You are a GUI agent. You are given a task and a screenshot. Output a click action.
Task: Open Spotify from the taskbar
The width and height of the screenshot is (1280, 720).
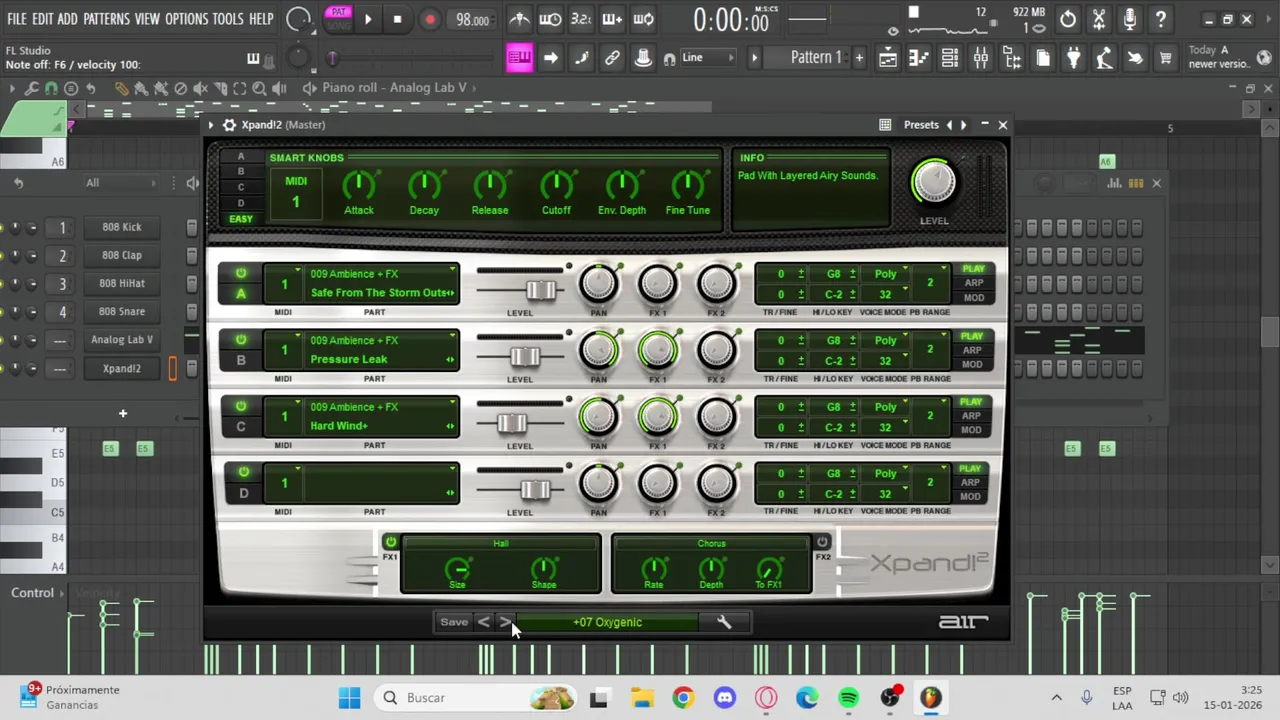click(848, 697)
